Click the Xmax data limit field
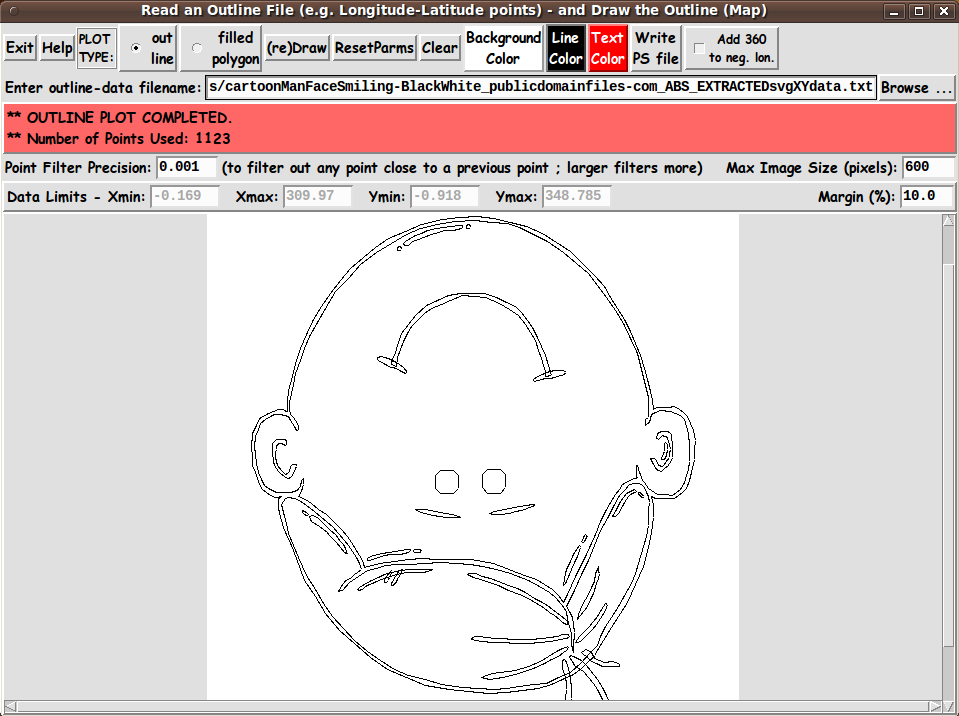The image size is (959, 716). click(317, 196)
